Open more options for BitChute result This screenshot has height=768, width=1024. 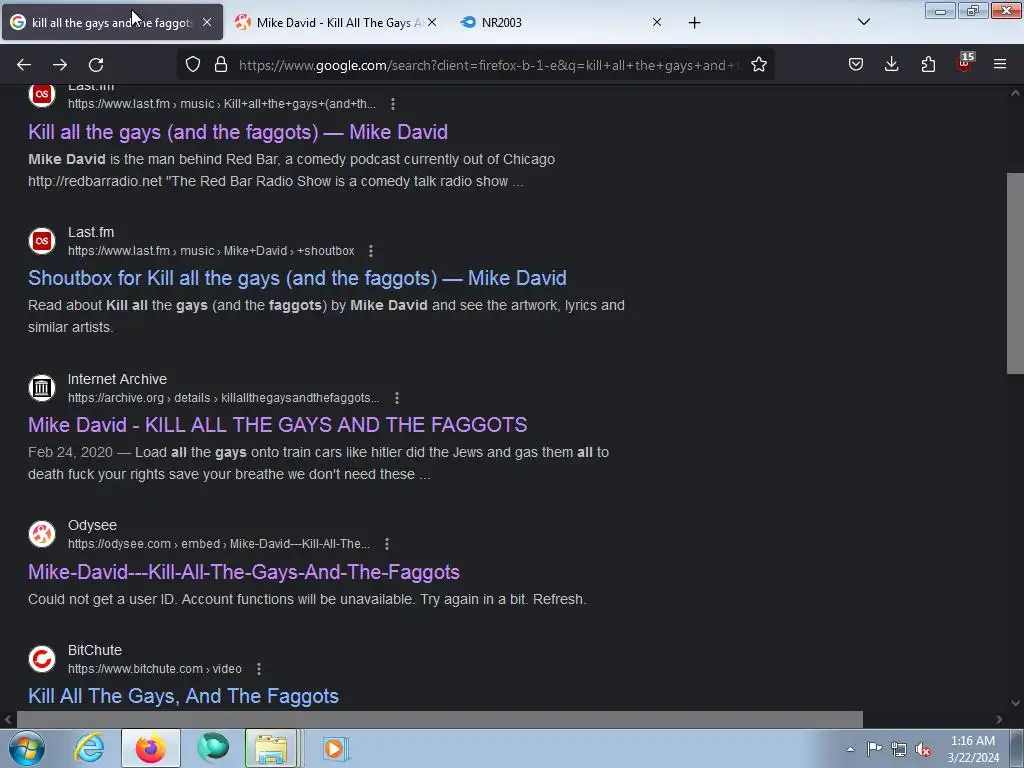259,669
